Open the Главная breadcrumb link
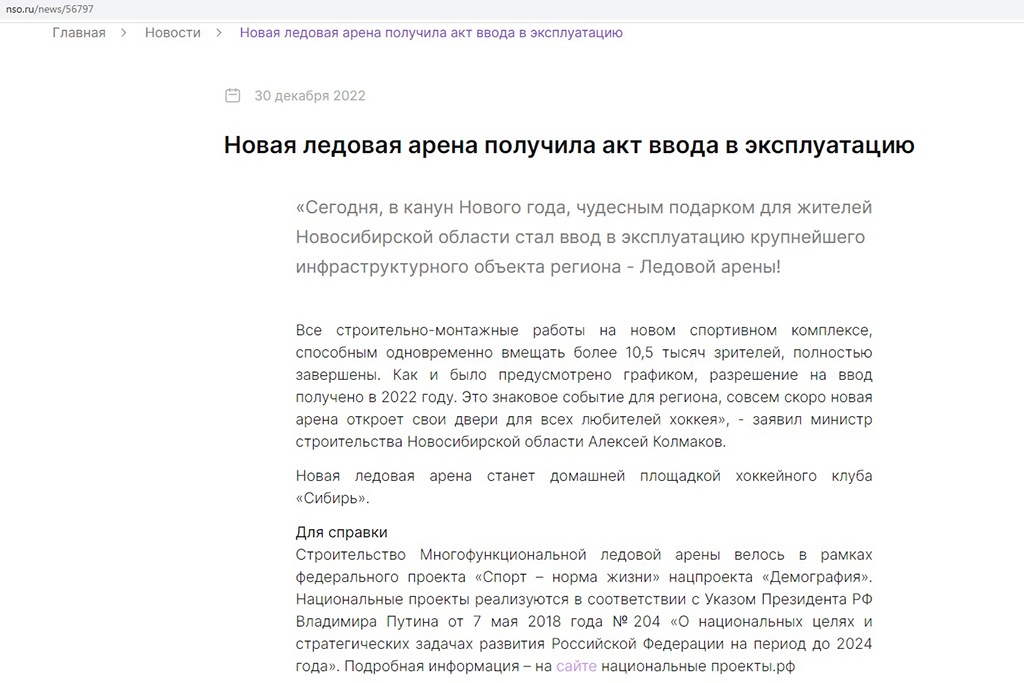Viewport: 1024px width, 683px height. [79, 33]
